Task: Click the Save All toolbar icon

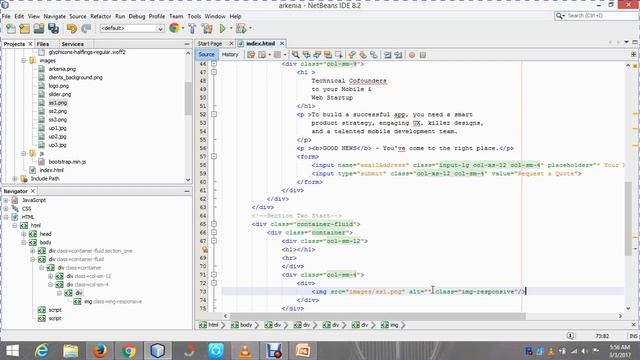Action: coord(53,29)
